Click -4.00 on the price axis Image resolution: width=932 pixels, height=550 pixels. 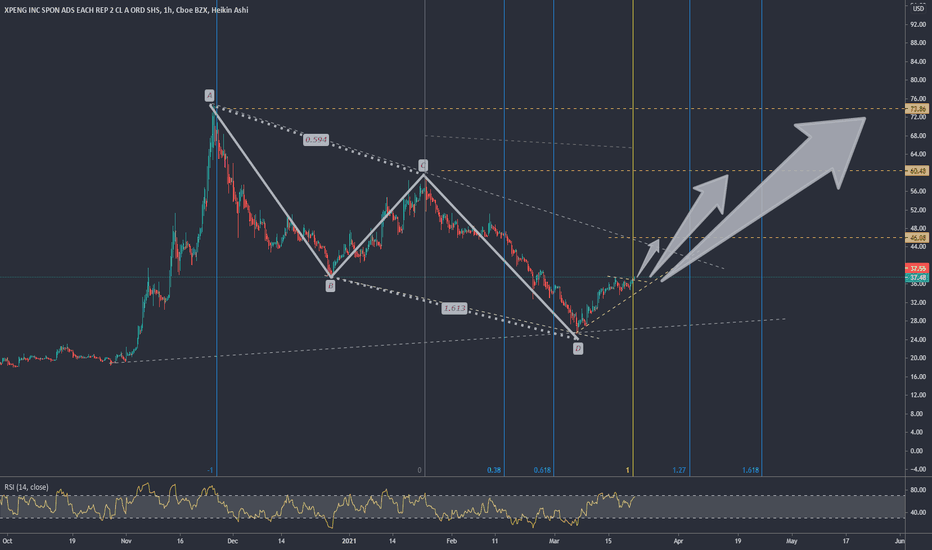(918, 469)
